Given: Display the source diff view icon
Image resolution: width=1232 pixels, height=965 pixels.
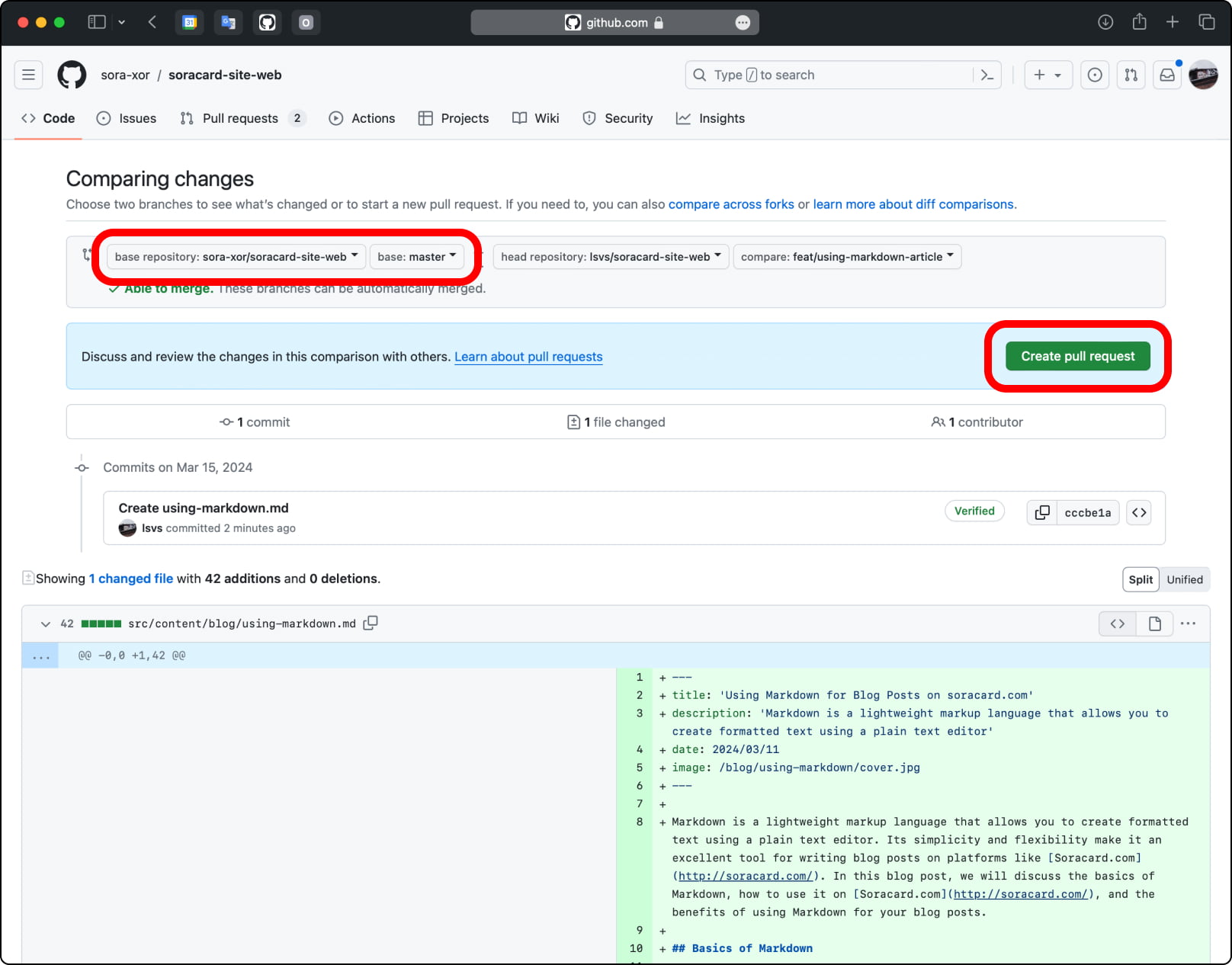Looking at the screenshot, I should coord(1118,624).
